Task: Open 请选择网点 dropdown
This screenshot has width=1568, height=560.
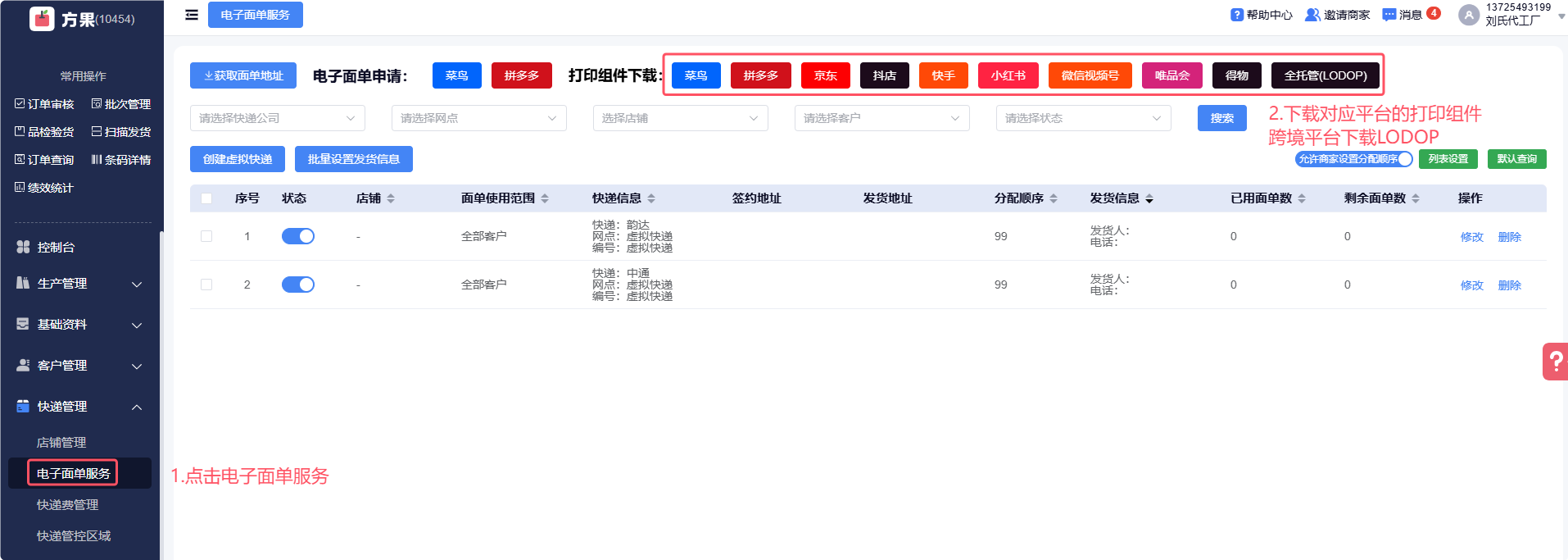Action: pyautogui.click(x=479, y=118)
